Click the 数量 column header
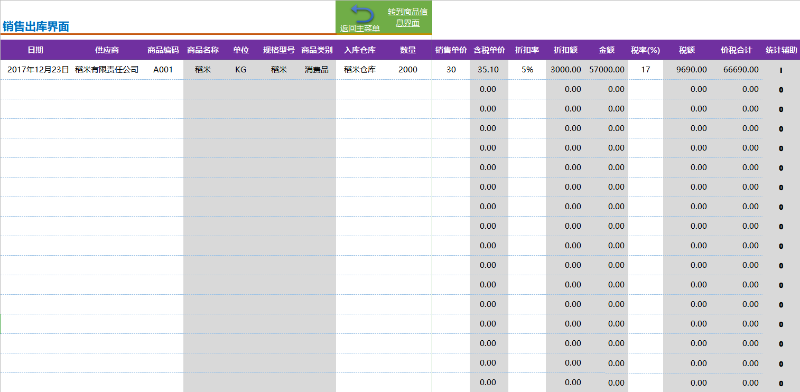The height and width of the screenshot is (392, 800). 407,50
